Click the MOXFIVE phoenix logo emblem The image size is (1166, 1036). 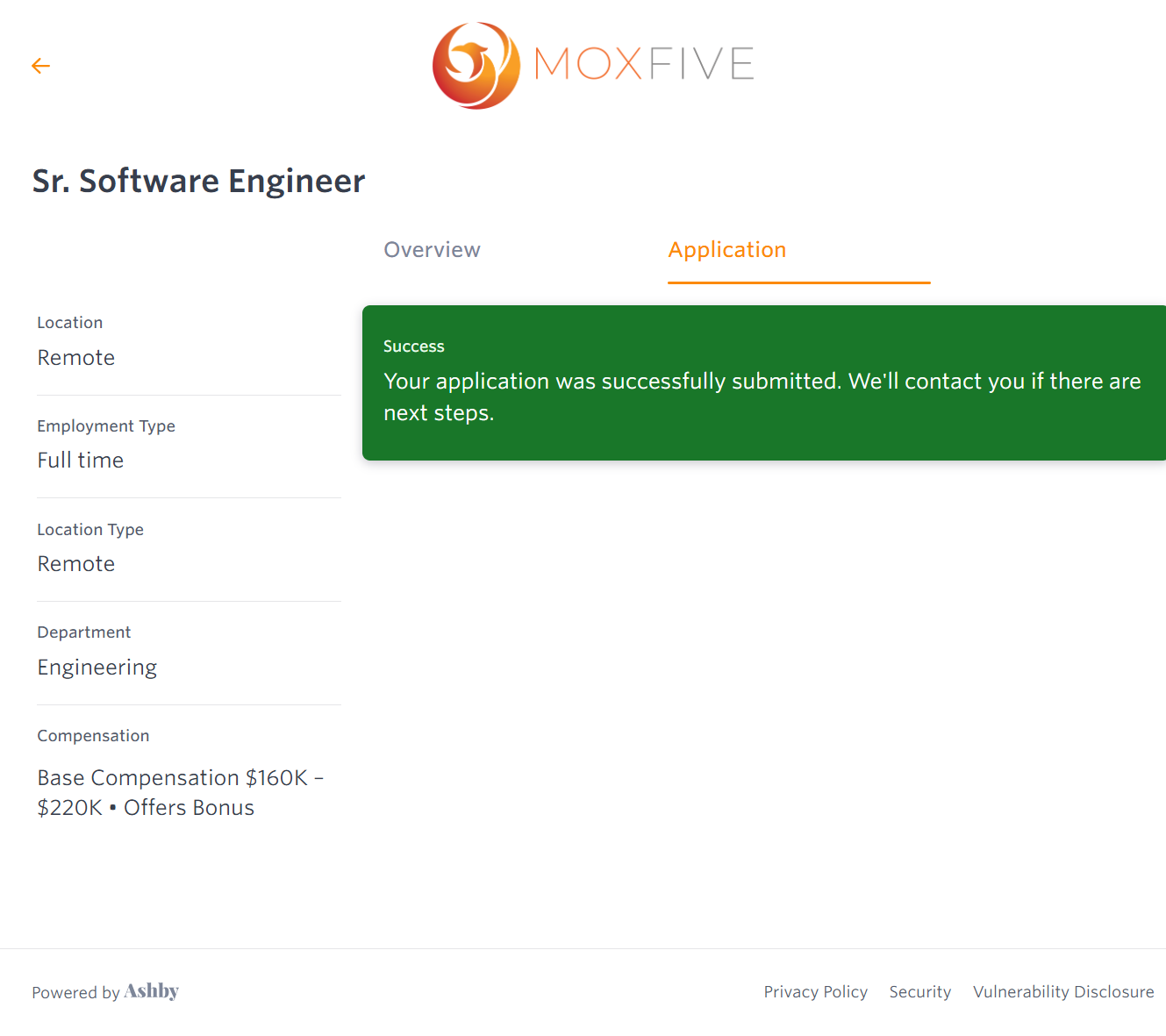476,66
